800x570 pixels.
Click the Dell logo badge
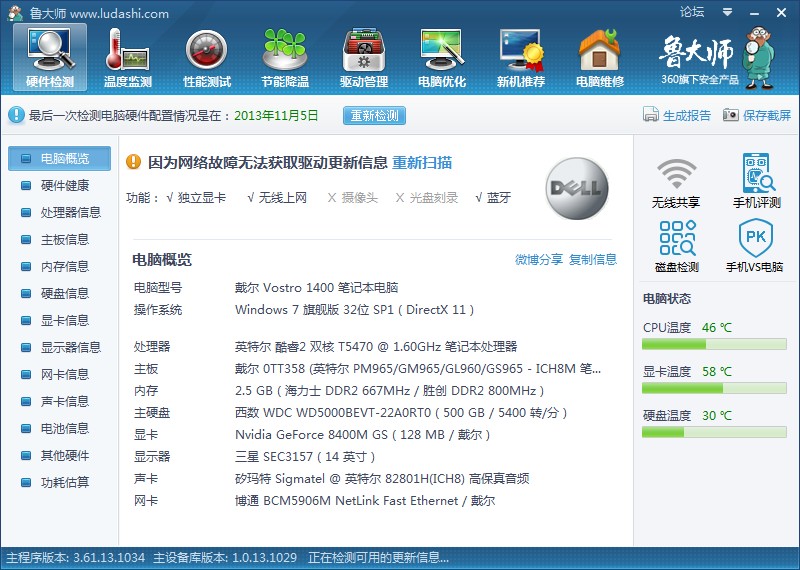pos(577,188)
